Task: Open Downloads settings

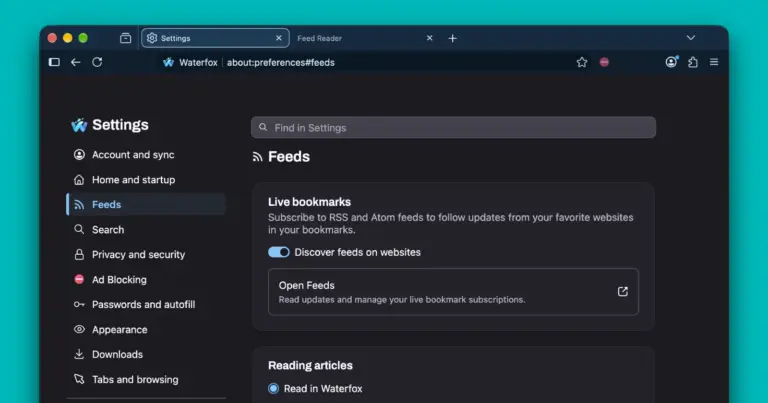Action: [x=146, y=355]
